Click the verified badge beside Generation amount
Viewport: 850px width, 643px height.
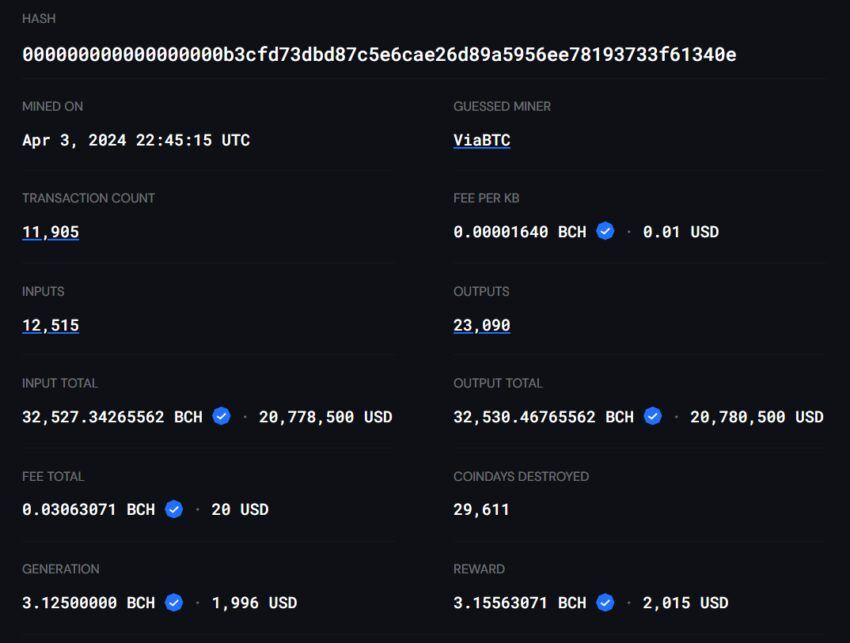pos(173,602)
